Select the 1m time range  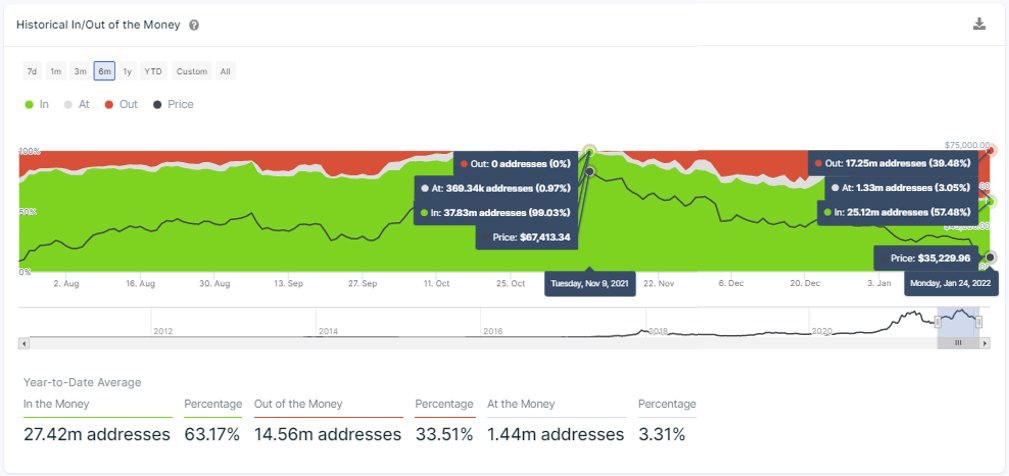(x=56, y=71)
